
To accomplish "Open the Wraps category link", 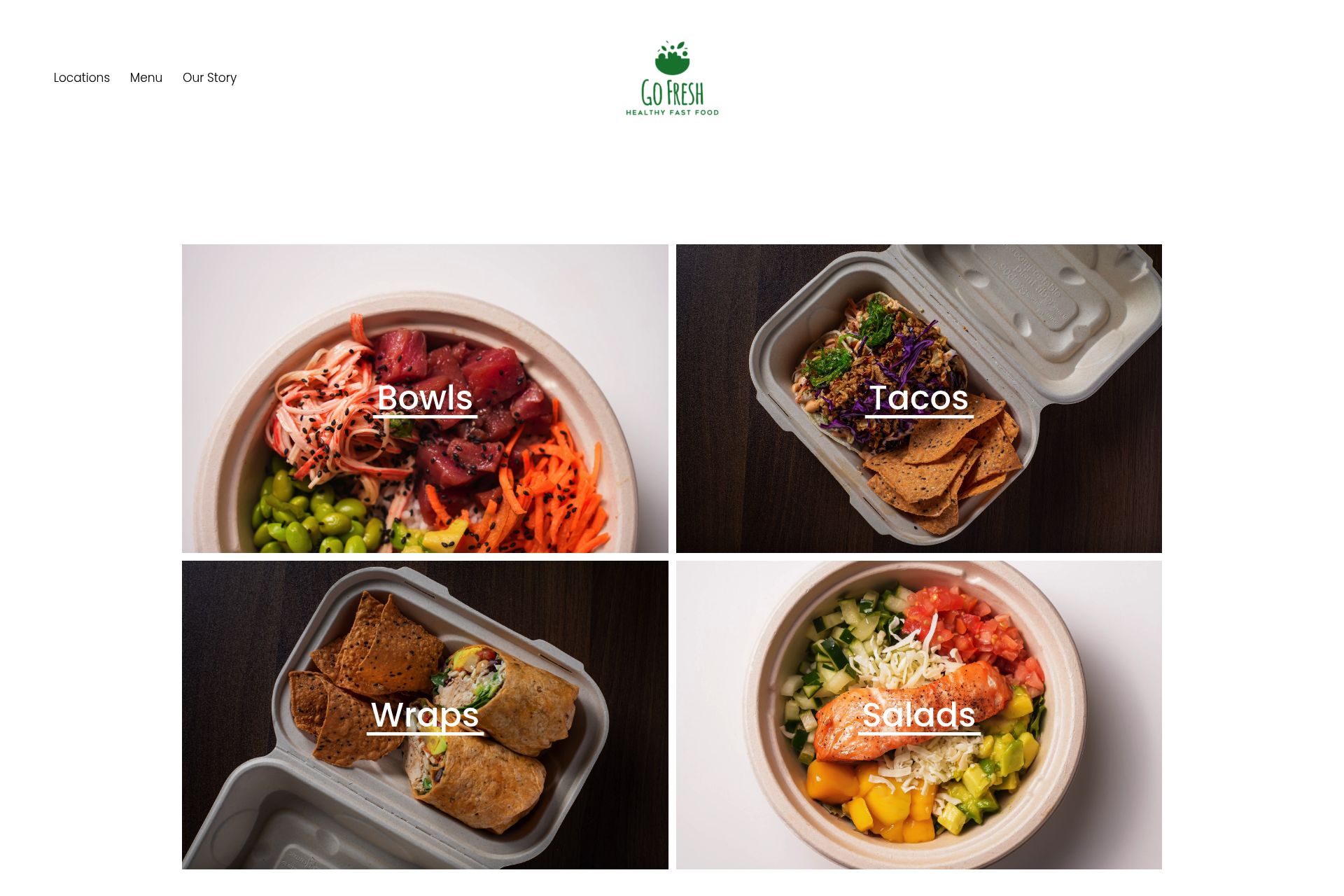I will tap(425, 715).
